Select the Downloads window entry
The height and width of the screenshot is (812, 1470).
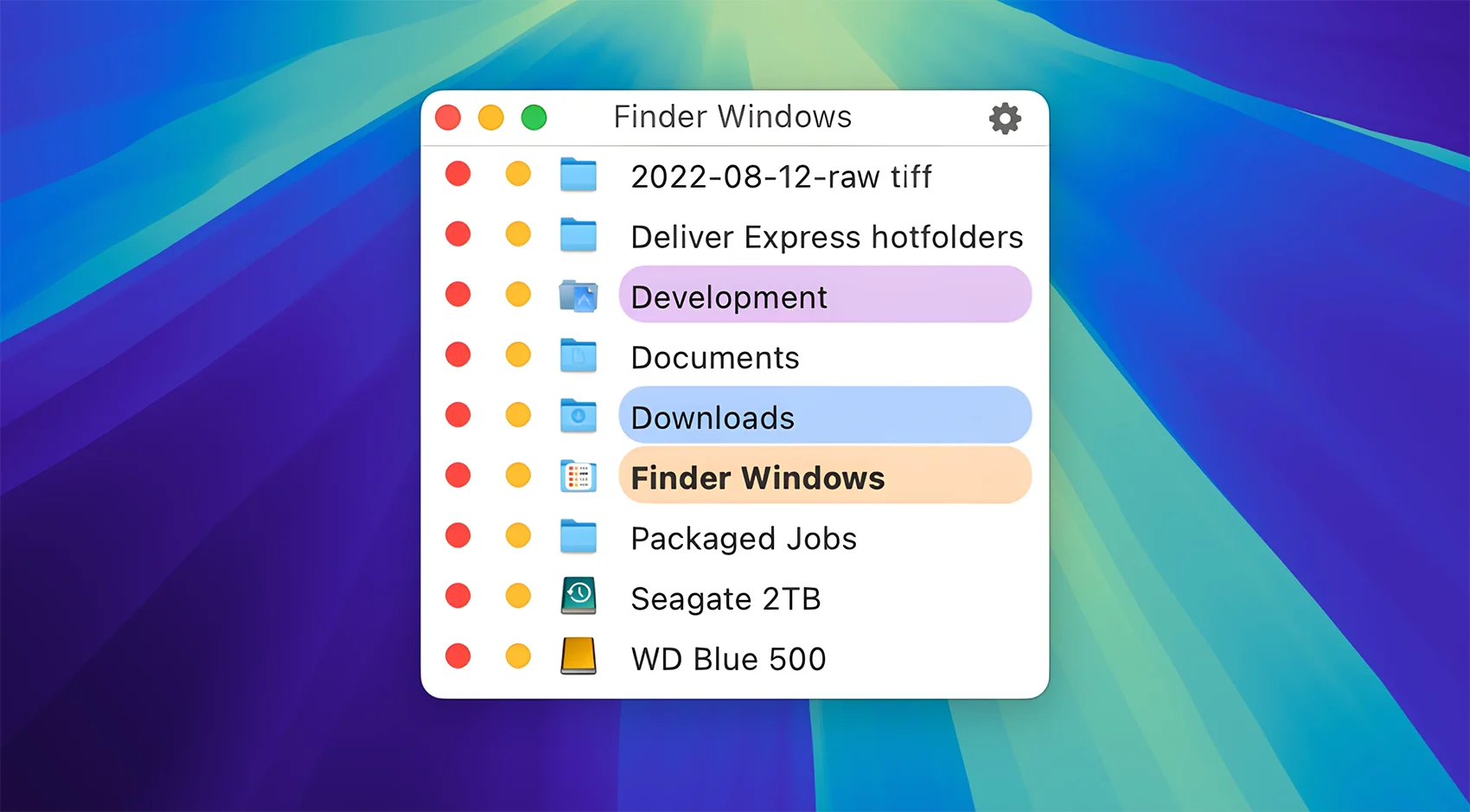point(824,416)
